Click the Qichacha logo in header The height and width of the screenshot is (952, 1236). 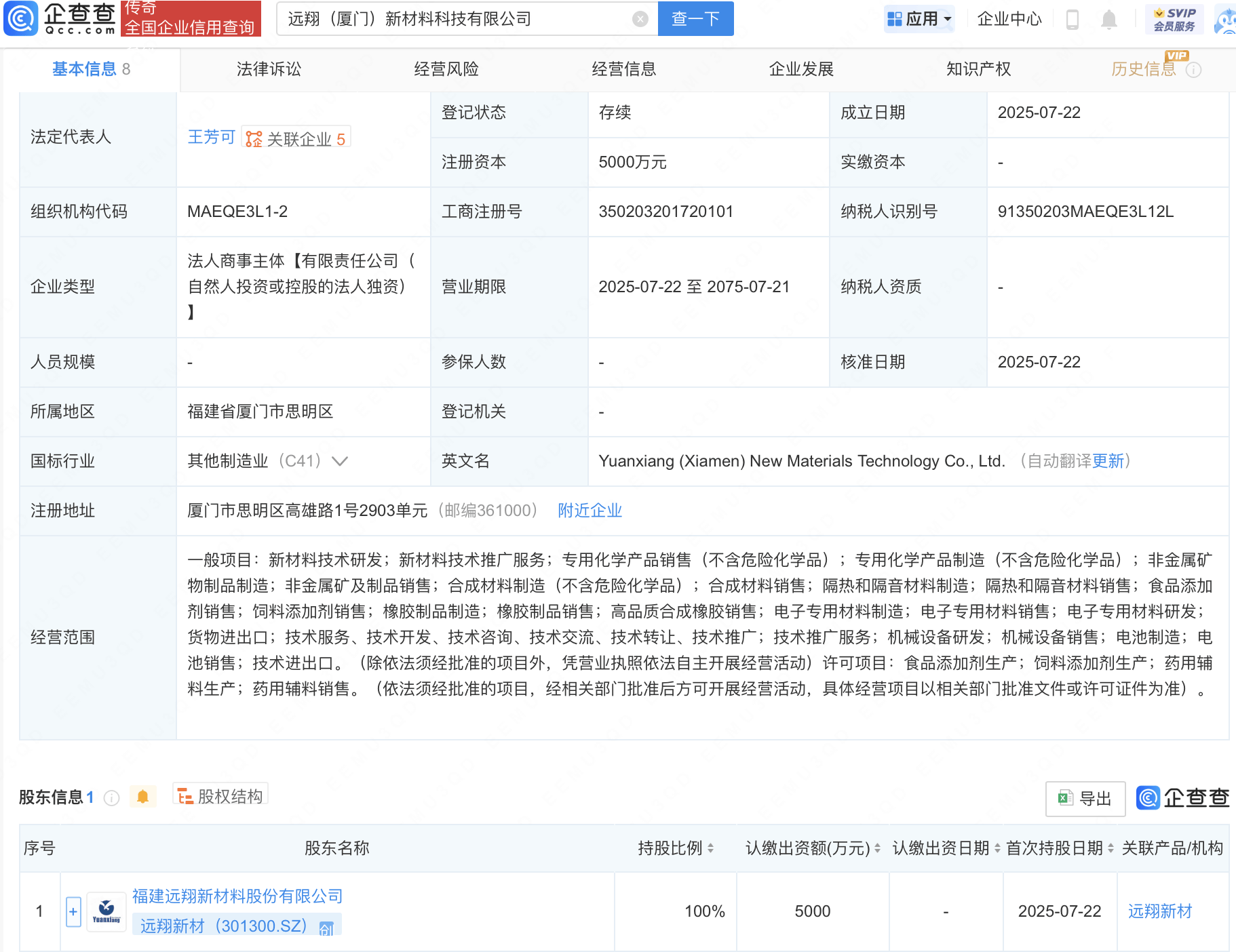tap(60, 18)
